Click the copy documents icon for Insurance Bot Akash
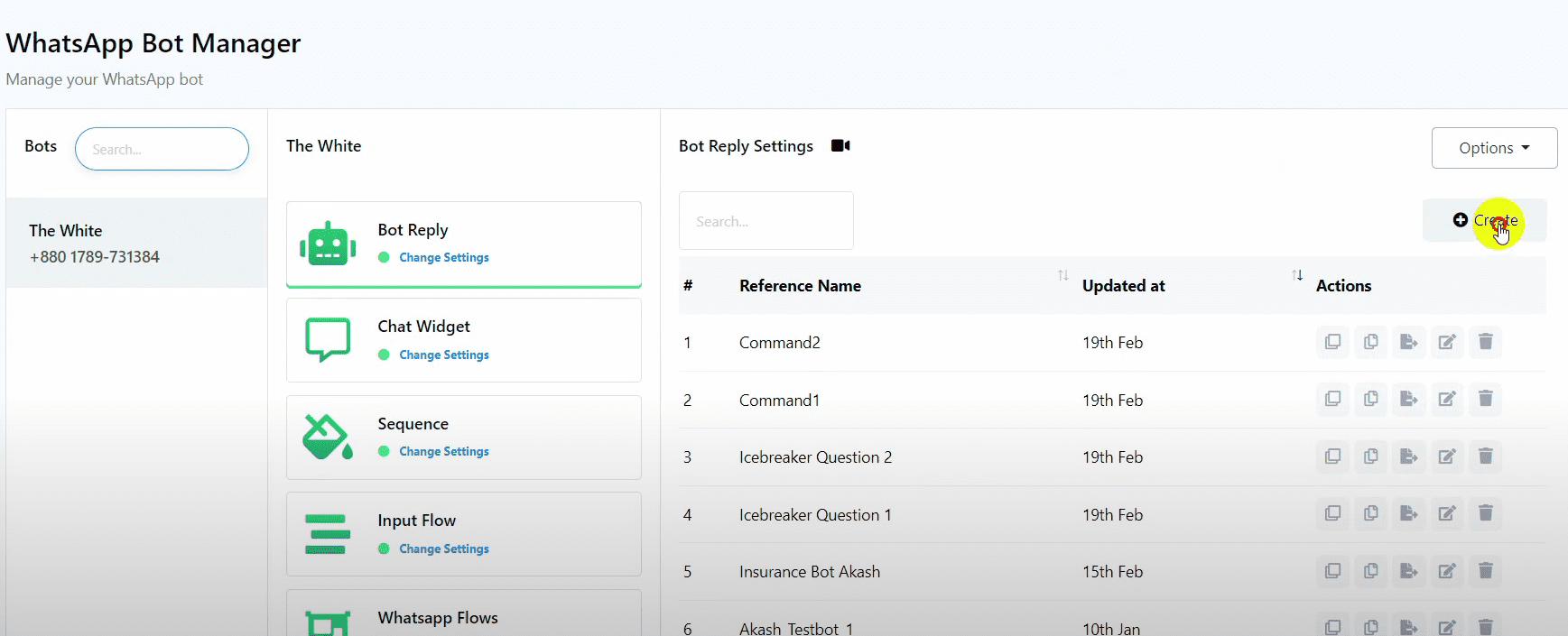 (1370, 571)
